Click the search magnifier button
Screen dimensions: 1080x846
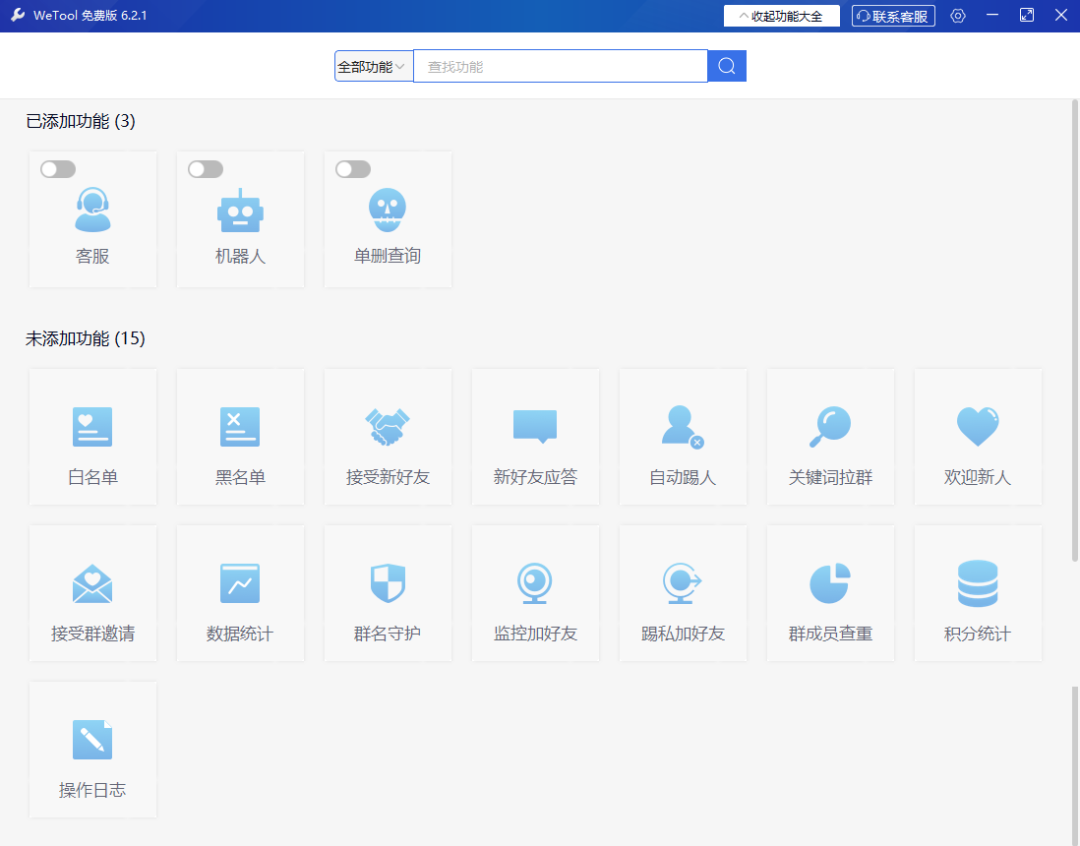click(x=726, y=65)
